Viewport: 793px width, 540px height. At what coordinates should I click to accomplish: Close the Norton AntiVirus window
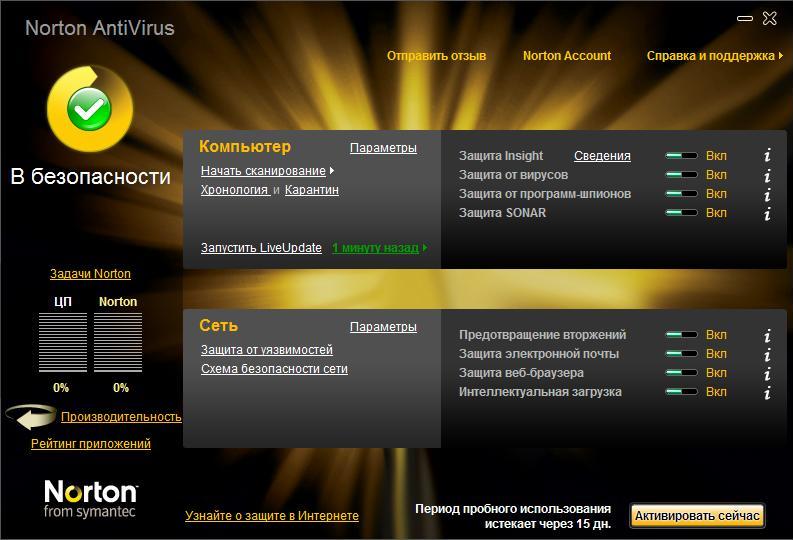(x=770, y=19)
